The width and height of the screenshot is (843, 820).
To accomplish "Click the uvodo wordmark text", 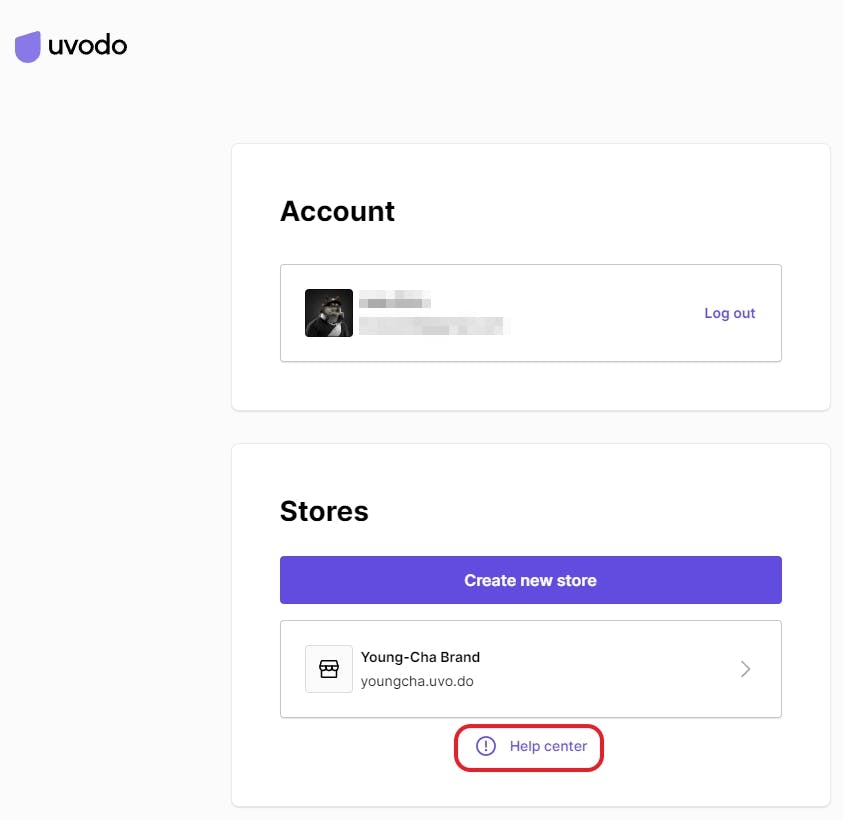I will (88, 45).
